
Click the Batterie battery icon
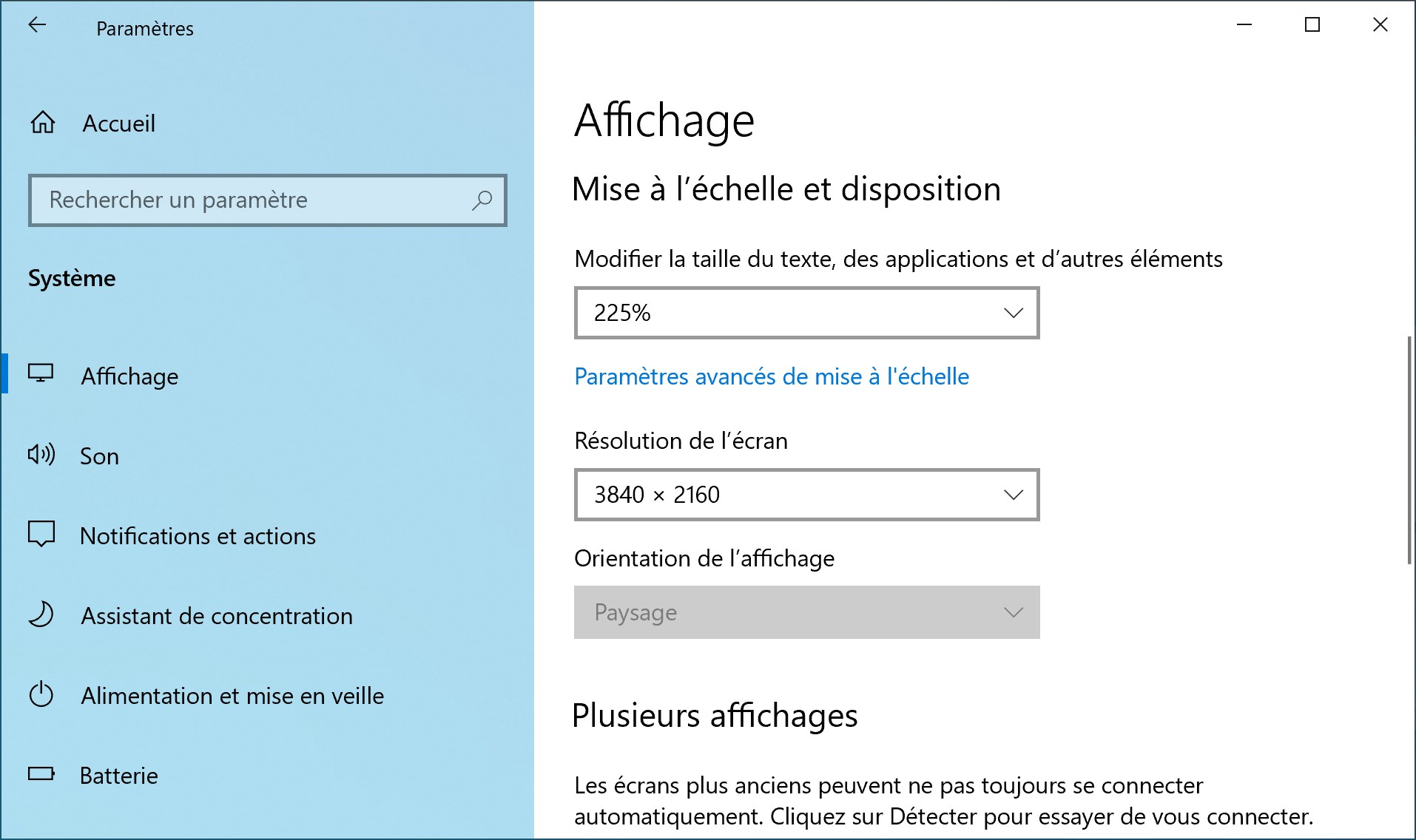pos(41,774)
